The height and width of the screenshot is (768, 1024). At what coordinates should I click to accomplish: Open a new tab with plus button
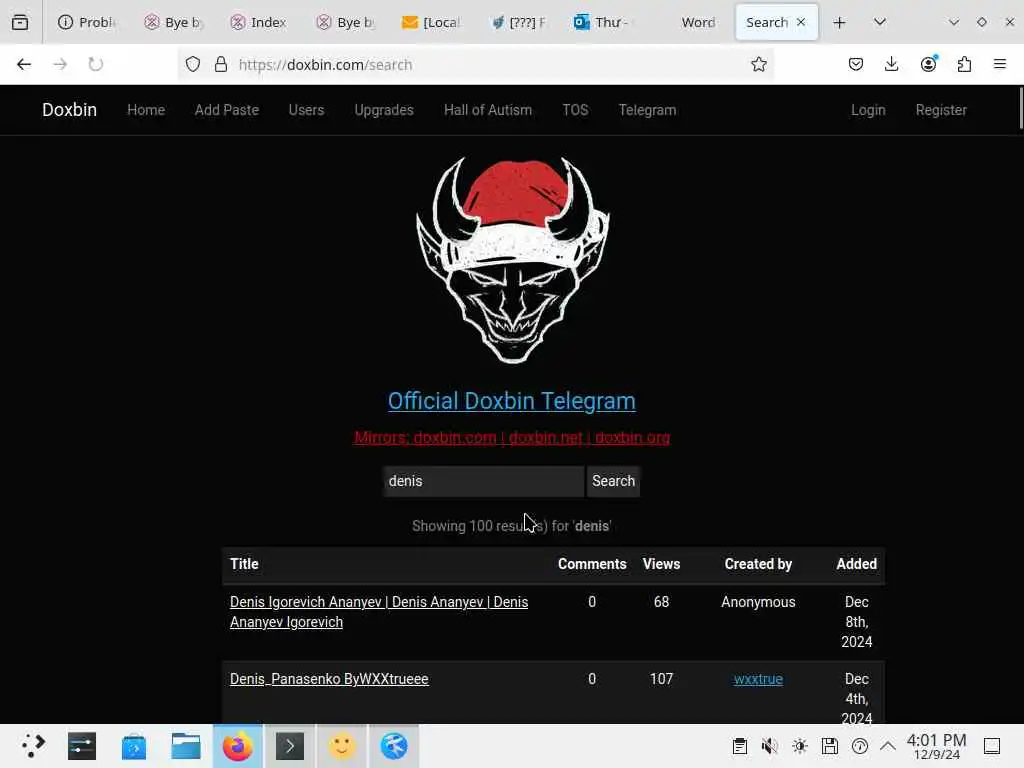pyautogui.click(x=839, y=23)
